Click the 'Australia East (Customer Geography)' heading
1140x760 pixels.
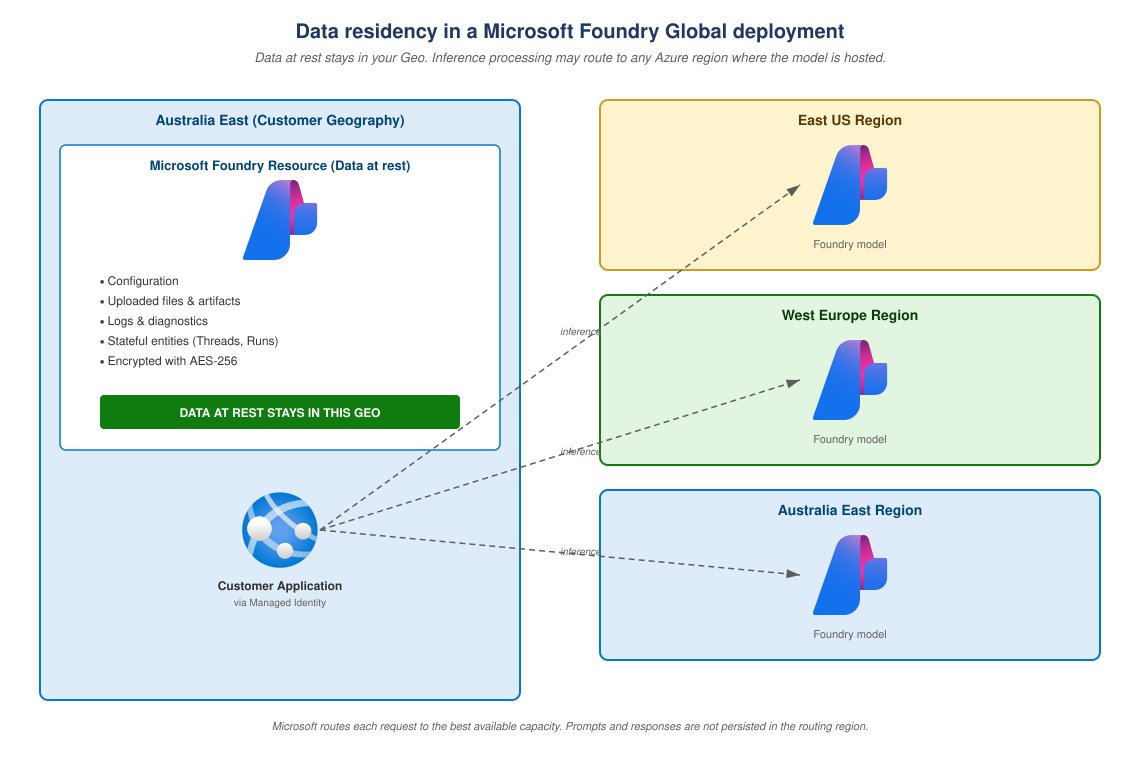pos(280,121)
